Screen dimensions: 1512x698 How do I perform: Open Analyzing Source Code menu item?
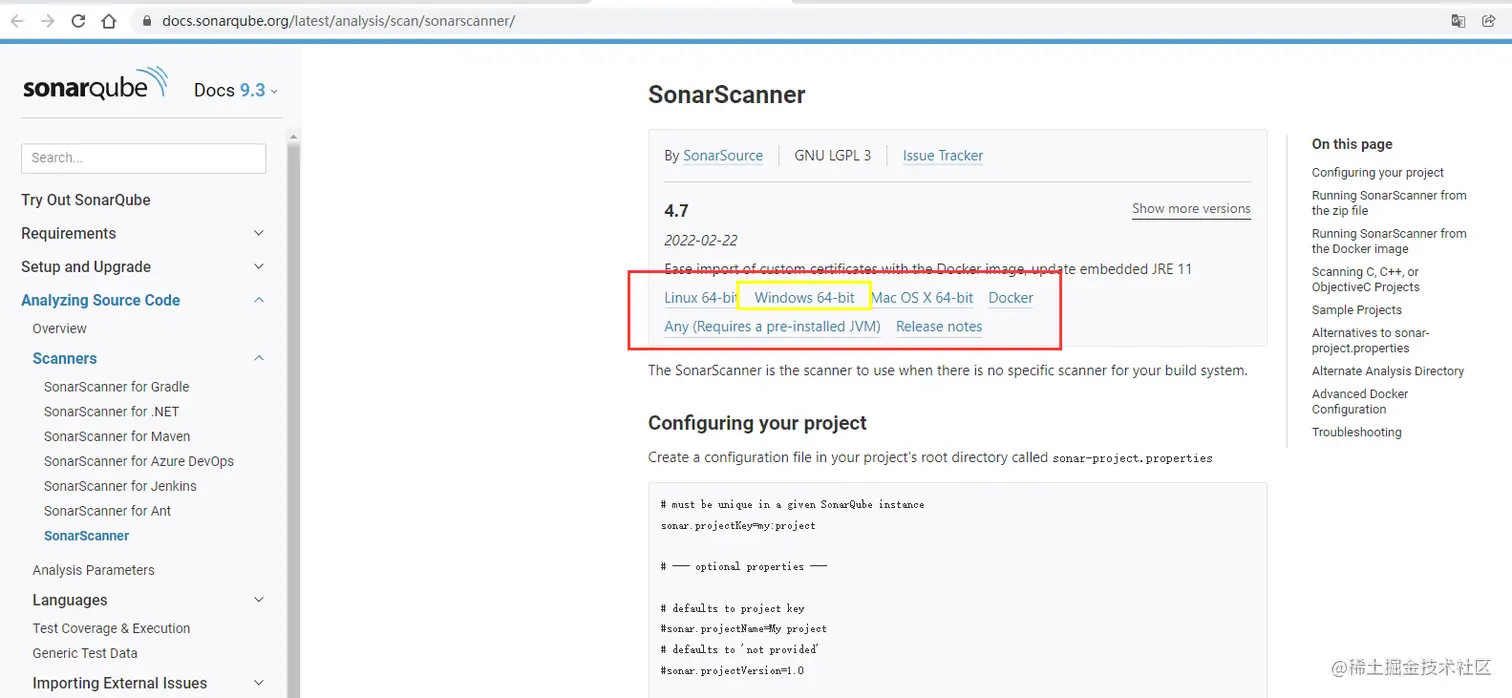(101, 300)
